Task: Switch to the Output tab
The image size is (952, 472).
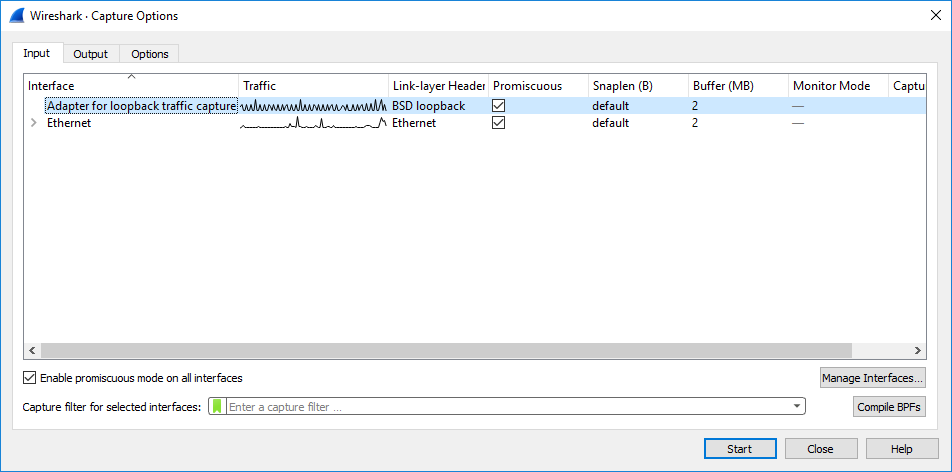Action: 91,54
